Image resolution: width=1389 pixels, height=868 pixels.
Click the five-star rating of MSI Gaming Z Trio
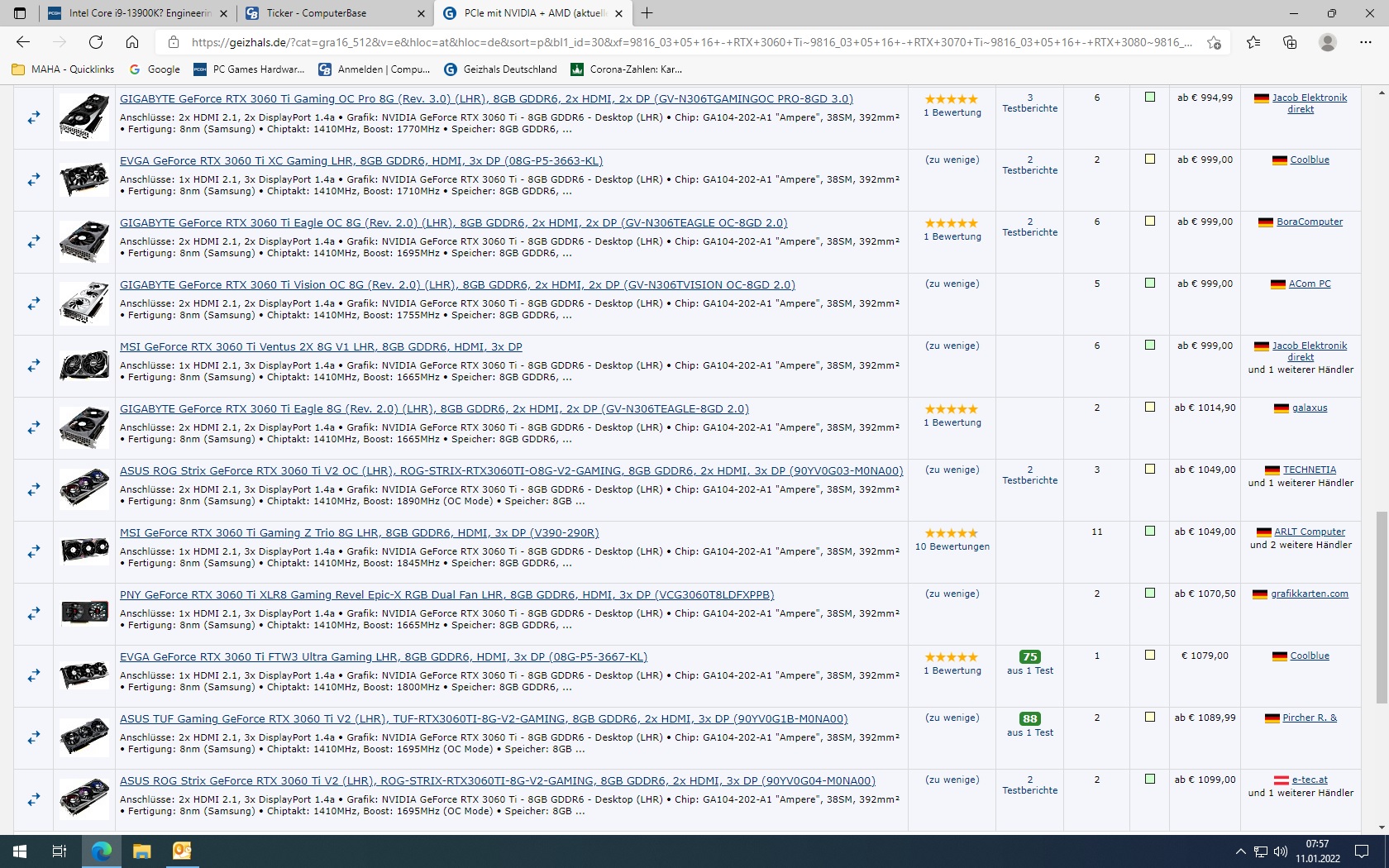pyautogui.click(x=952, y=533)
